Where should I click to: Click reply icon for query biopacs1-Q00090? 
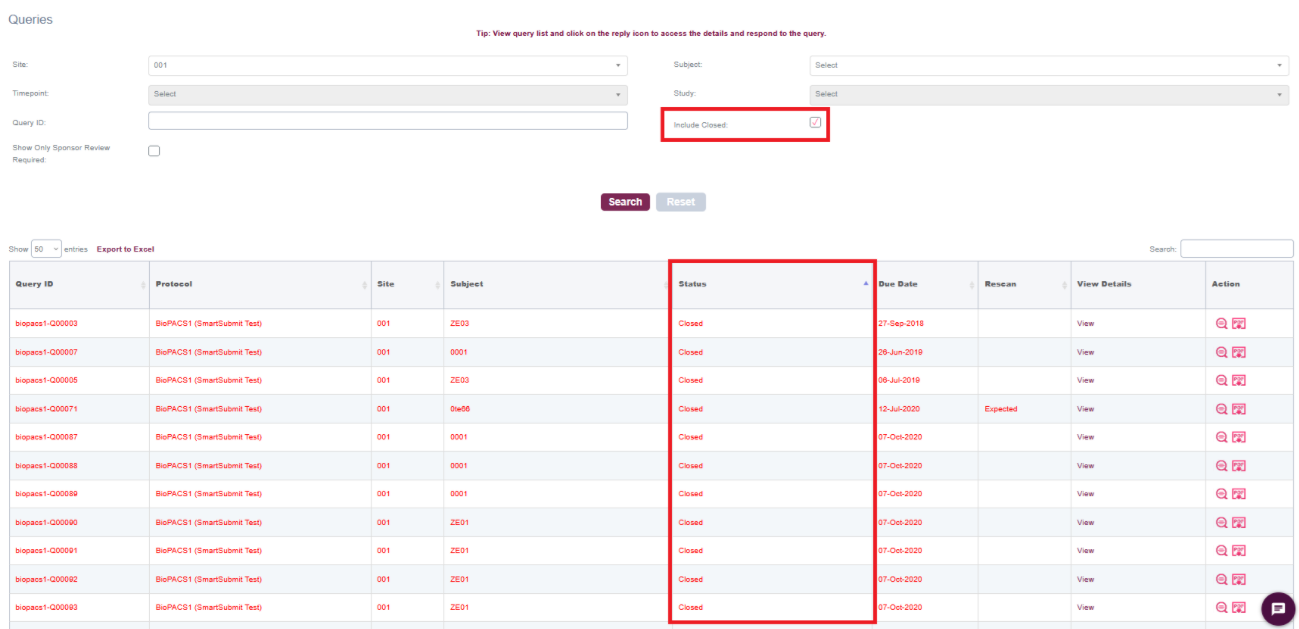point(1221,522)
